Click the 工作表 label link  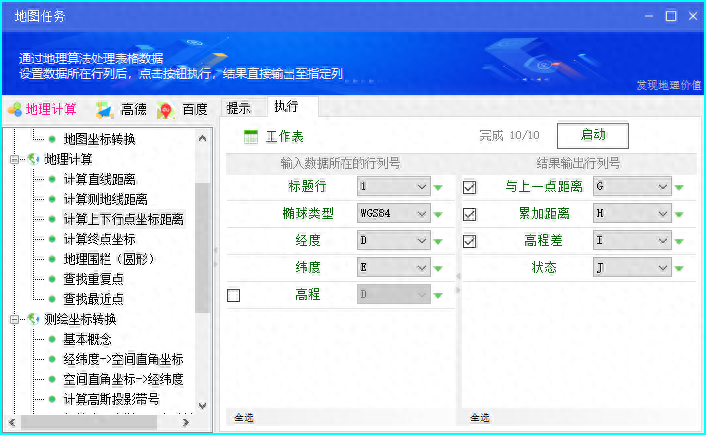coord(285,136)
